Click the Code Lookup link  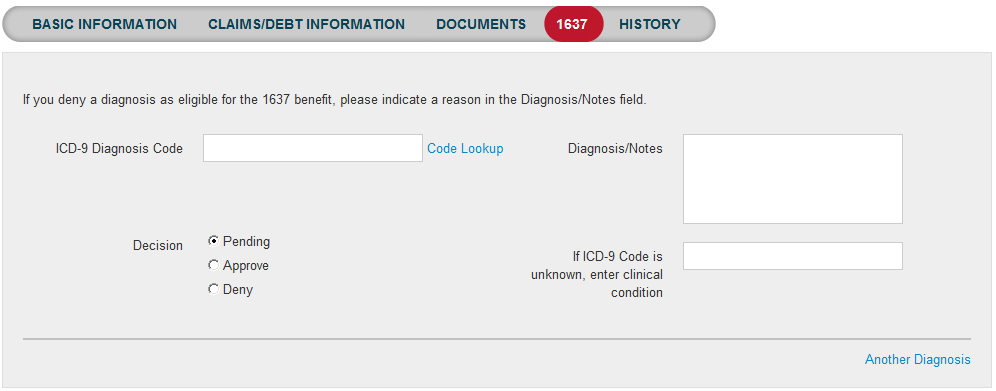pos(465,149)
